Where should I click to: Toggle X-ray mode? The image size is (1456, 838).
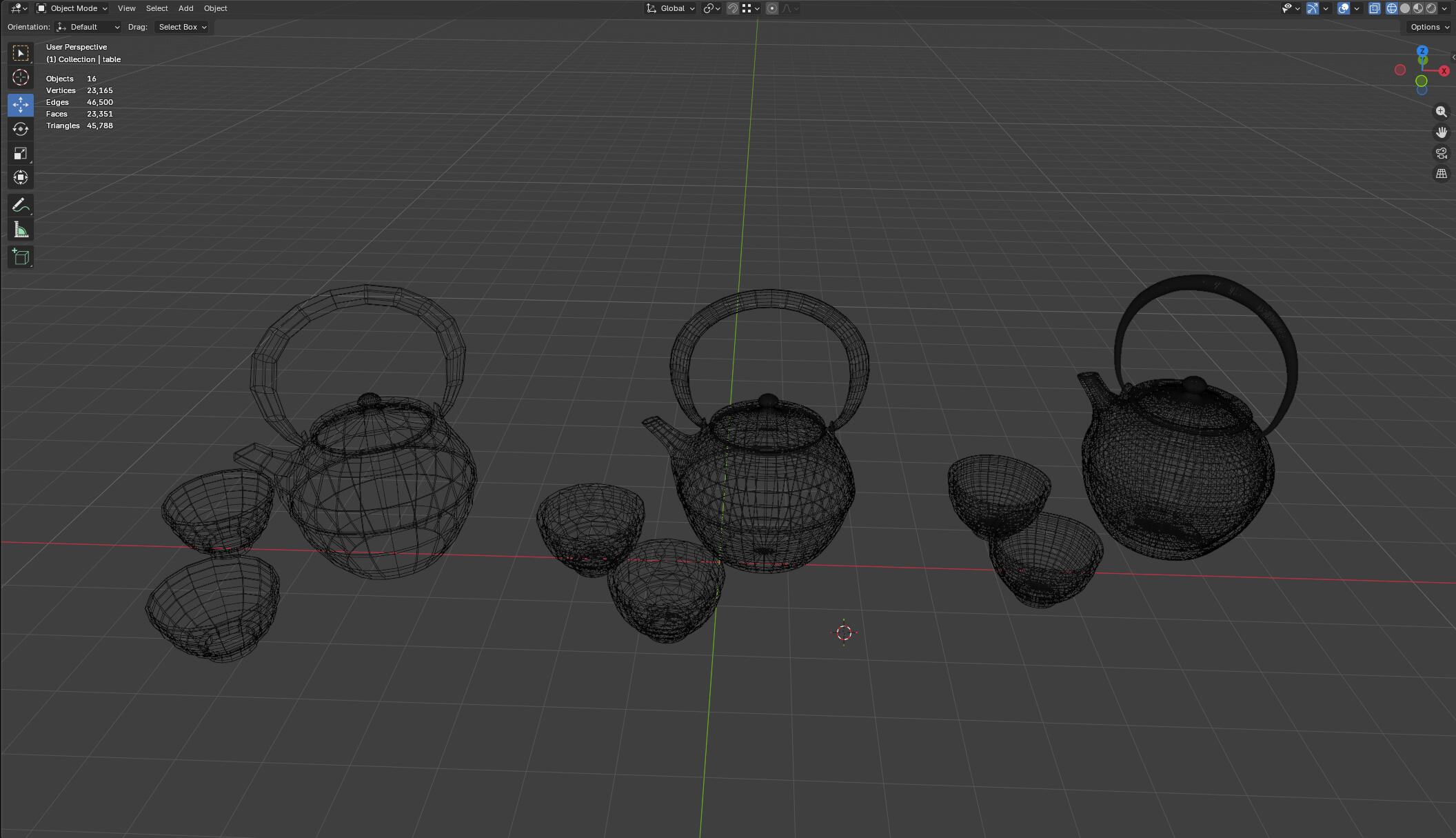point(1374,8)
